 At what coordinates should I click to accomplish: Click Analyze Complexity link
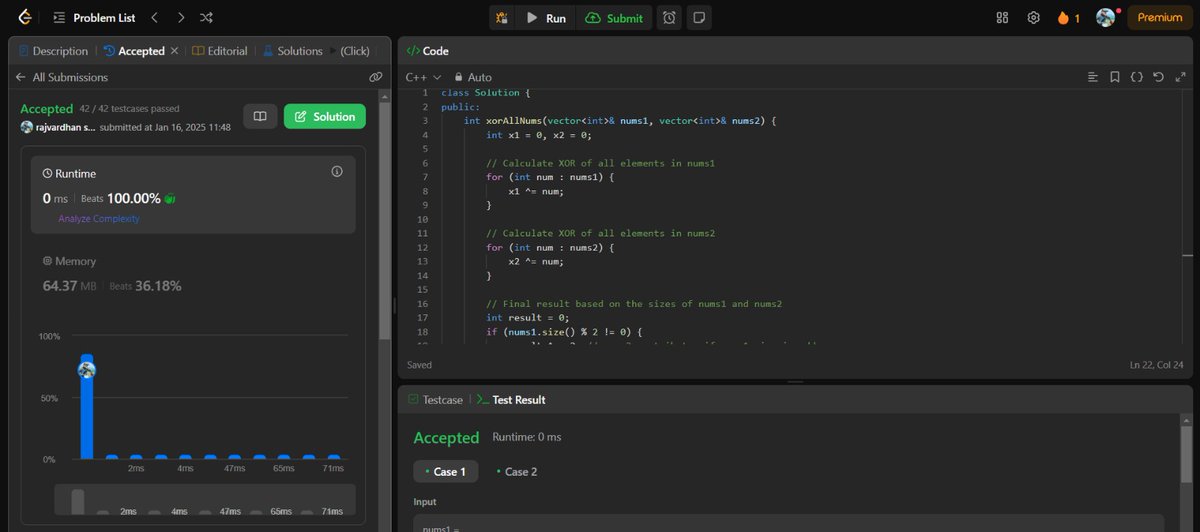point(99,219)
